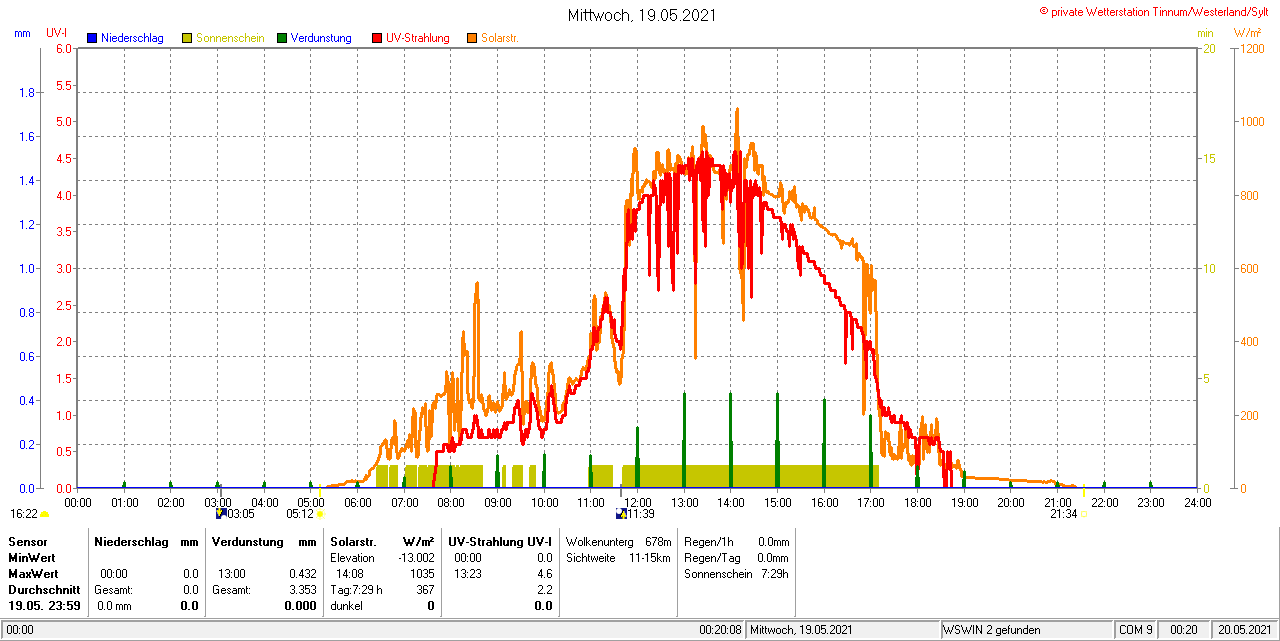Viewport: 1280px width, 641px height.
Task: Click the Tag:7:29 h label
Action: pyautogui.click(x=357, y=590)
